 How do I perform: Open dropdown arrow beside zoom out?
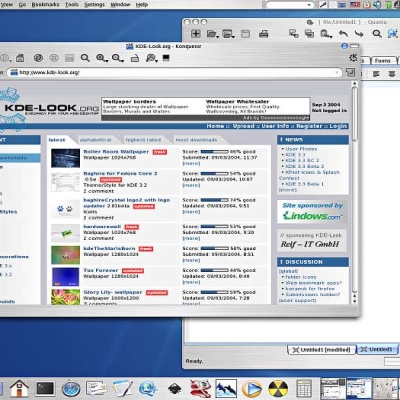click(x=122, y=61)
